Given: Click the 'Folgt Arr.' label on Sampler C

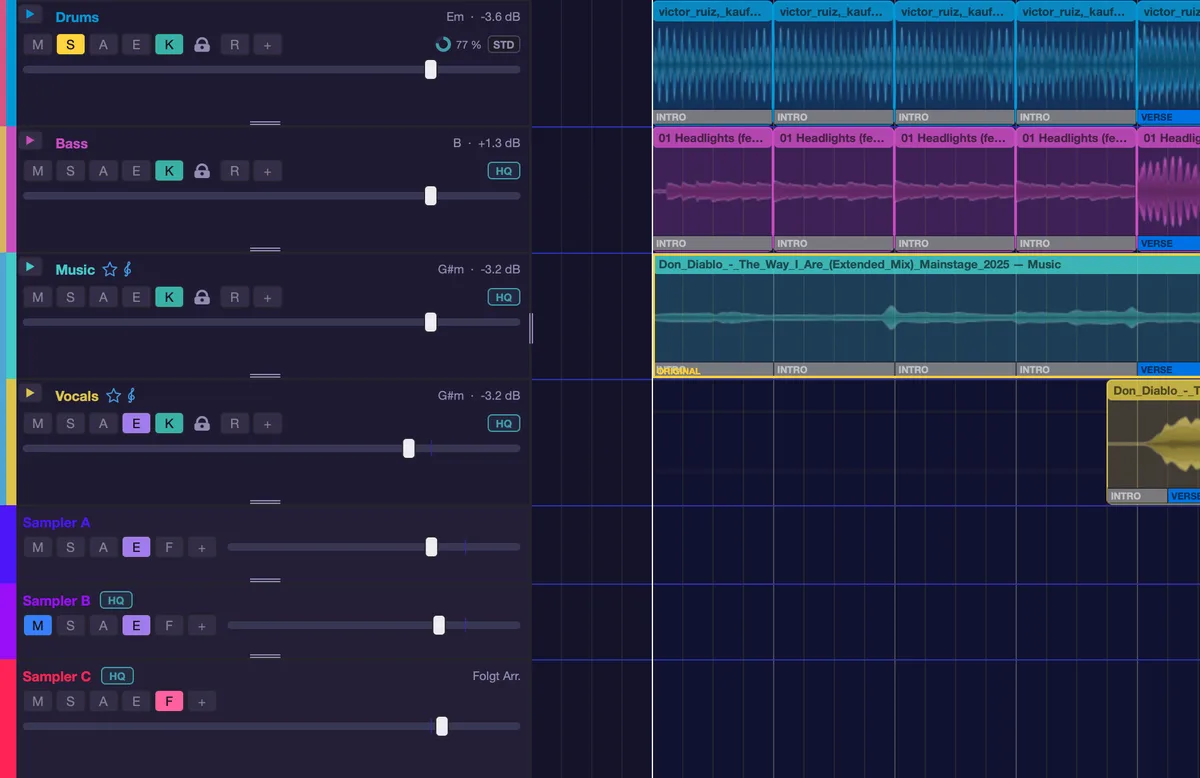Looking at the screenshot, I should coord(496,676).
